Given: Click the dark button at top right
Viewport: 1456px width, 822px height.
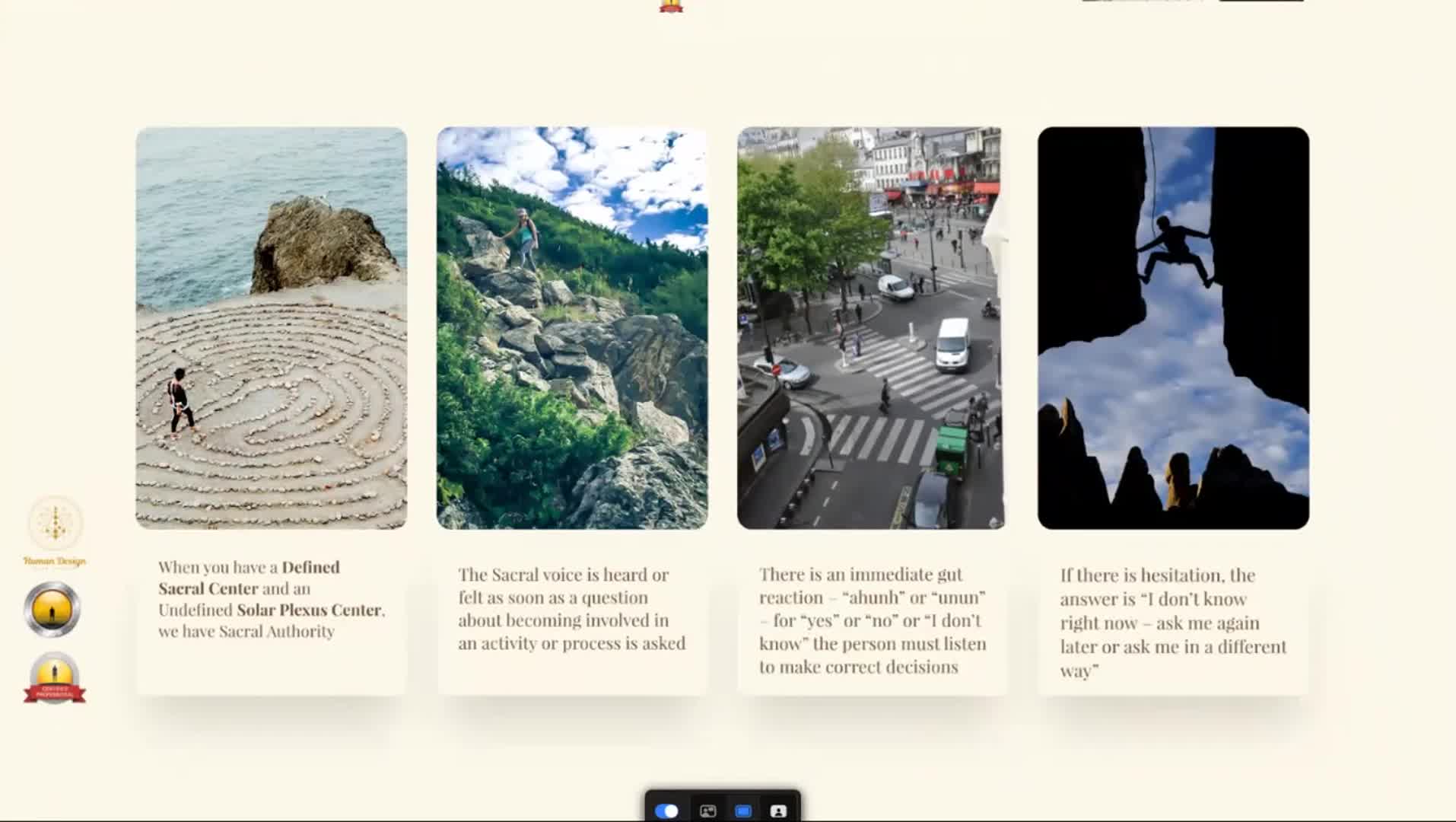Looking at the screenshot, I should [x=1260, y=1].
